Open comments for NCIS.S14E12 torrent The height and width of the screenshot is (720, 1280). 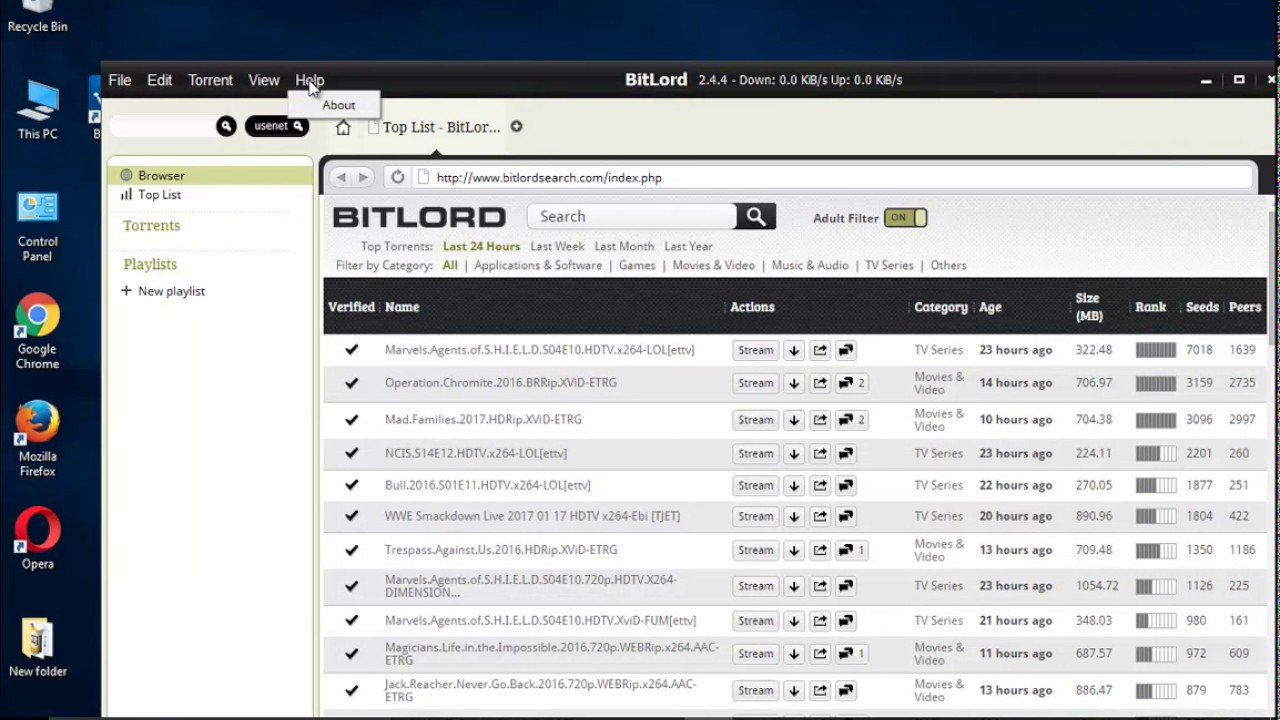(x=846, y=453)
